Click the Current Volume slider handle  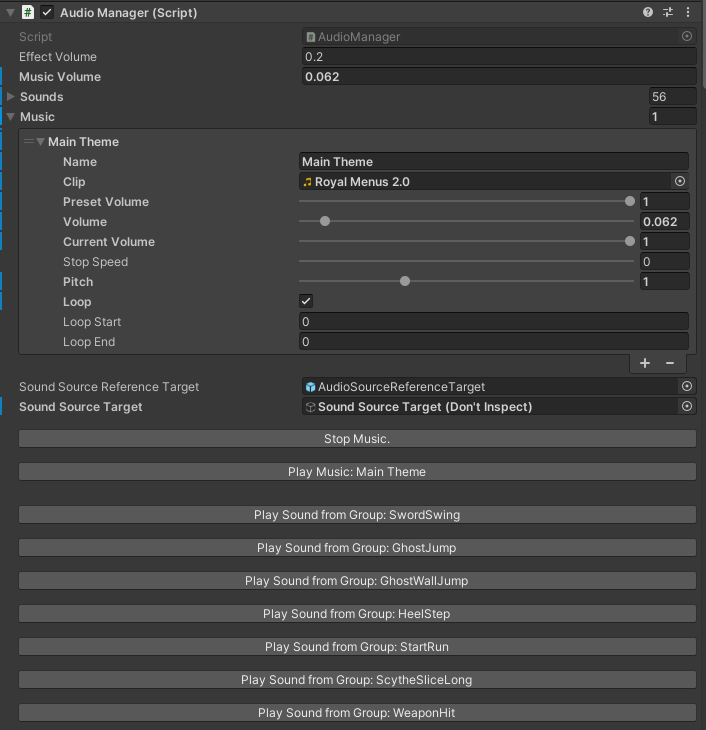pos(630,241)
